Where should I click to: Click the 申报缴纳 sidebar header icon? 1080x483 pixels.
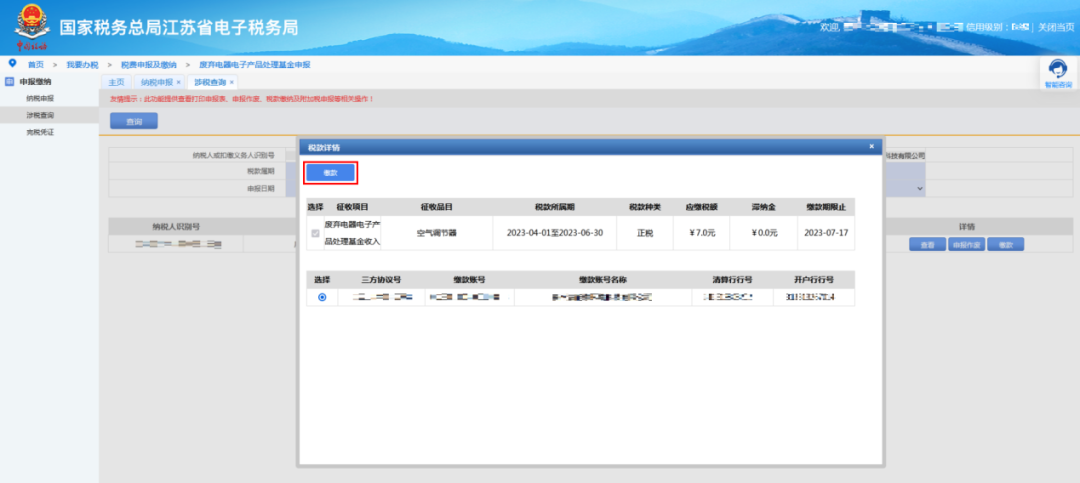point(10,81)
